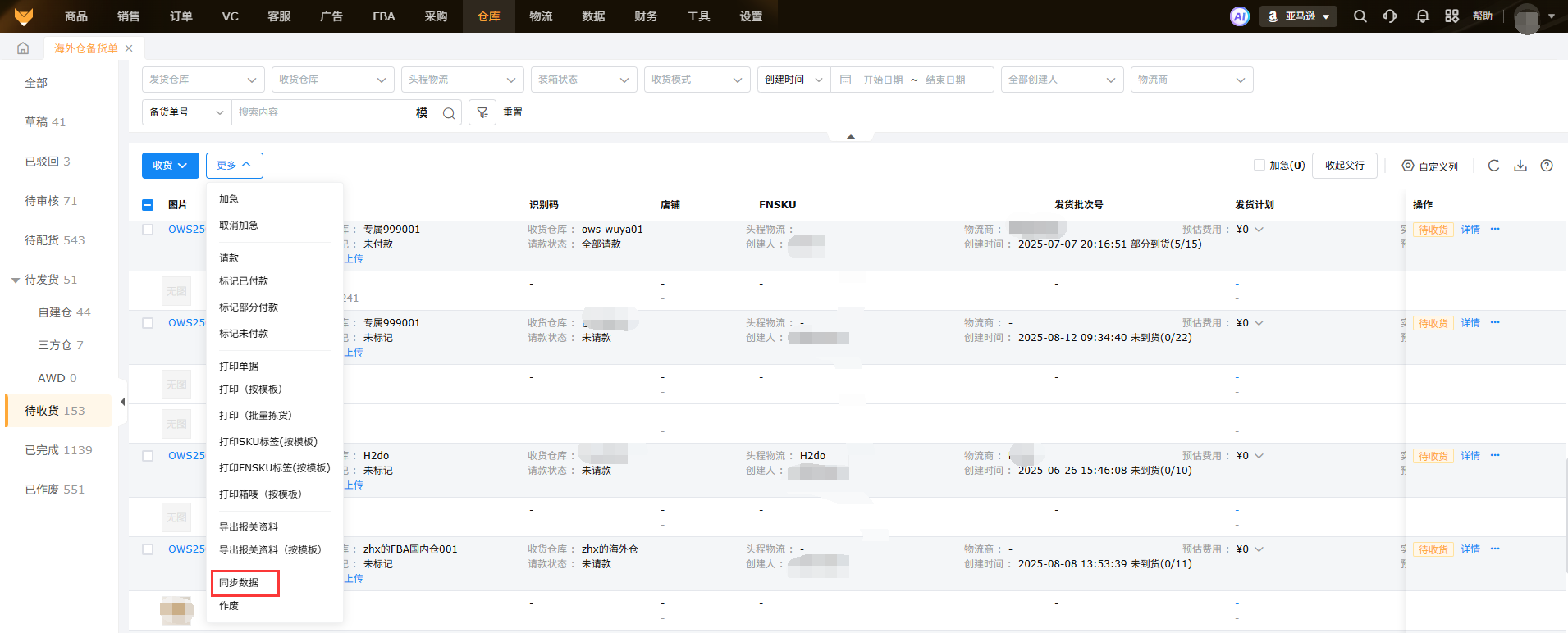Click the customer service headset icon

coord(1390,16)
